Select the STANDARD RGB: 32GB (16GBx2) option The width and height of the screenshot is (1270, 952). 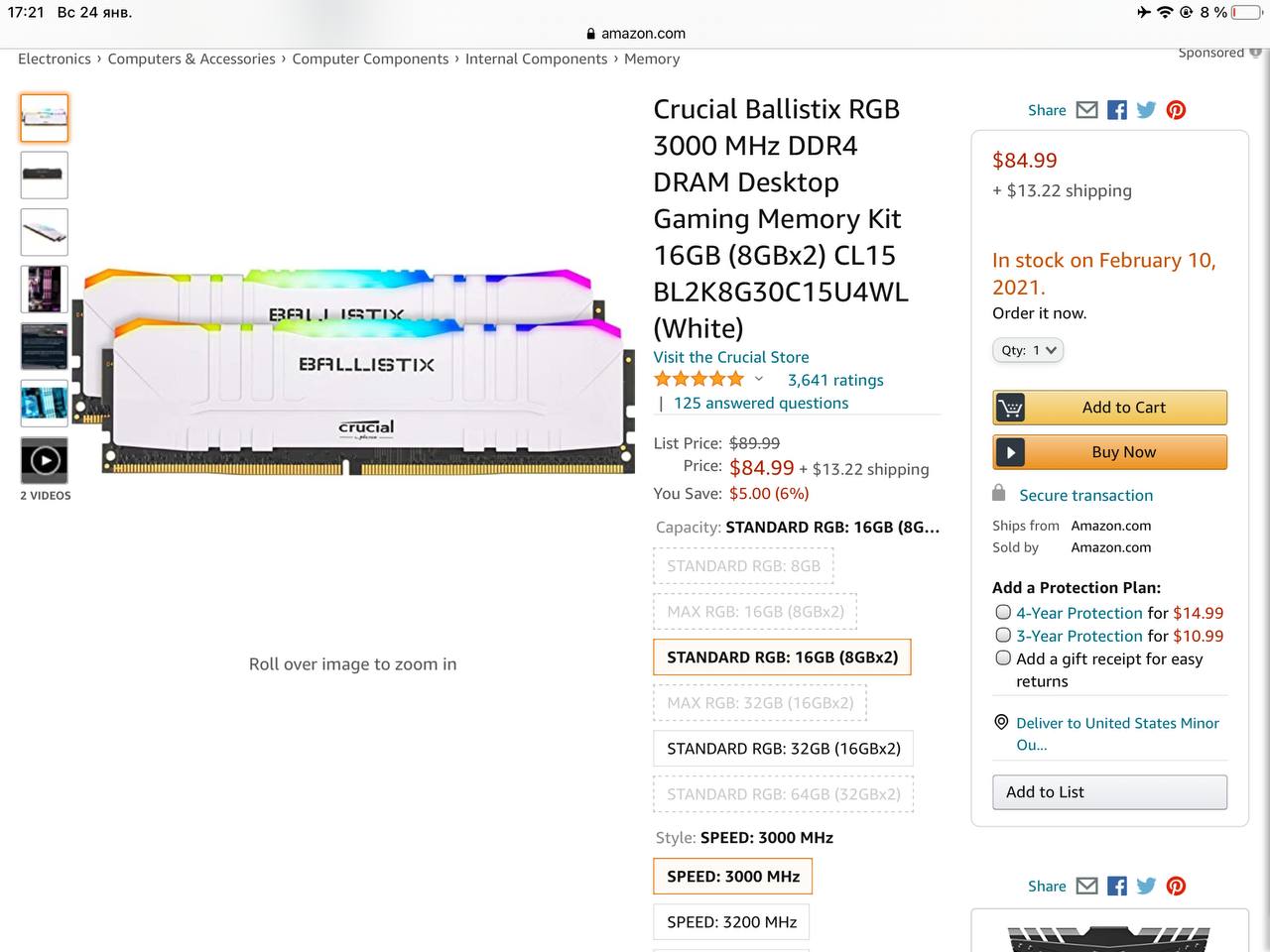(x=783, y=749)
